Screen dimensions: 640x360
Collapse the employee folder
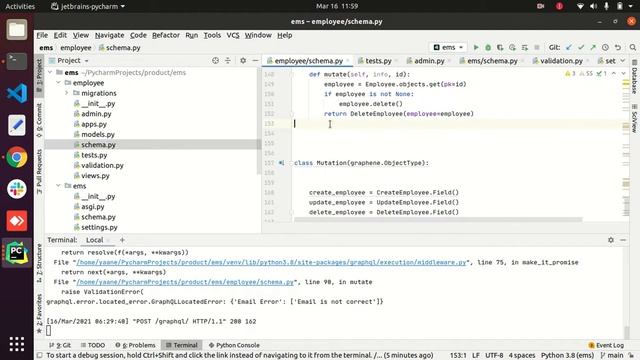pos(58,83)
